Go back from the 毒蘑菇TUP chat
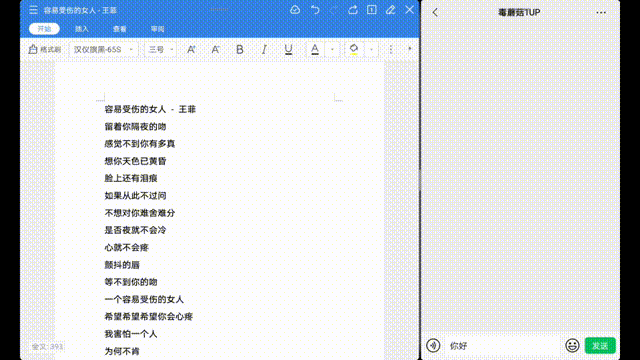Image resolution: width=640 pixels, height=360 pixels. [x=435, y=12]
